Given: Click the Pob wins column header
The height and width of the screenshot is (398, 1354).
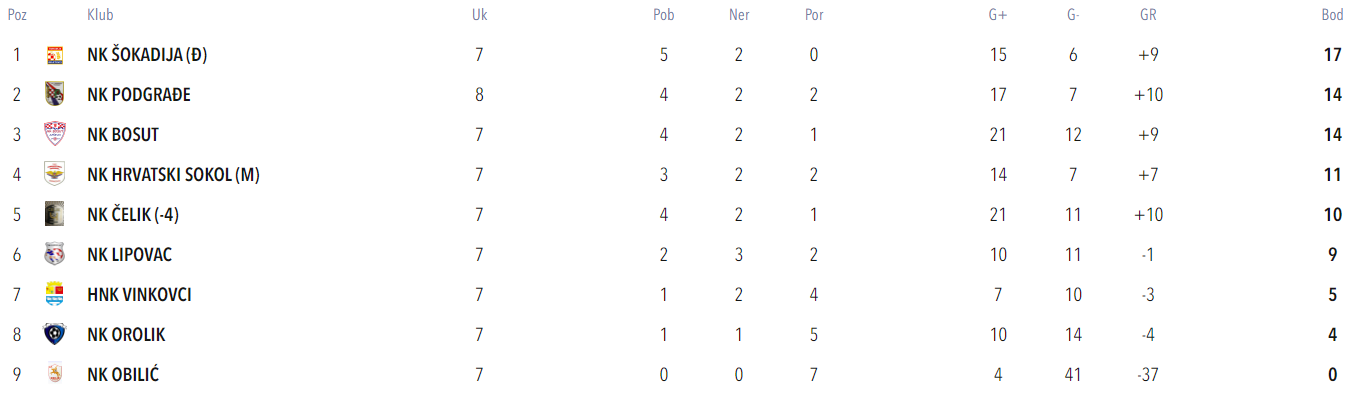Looking at the screenshot, I should coord(664,15).
